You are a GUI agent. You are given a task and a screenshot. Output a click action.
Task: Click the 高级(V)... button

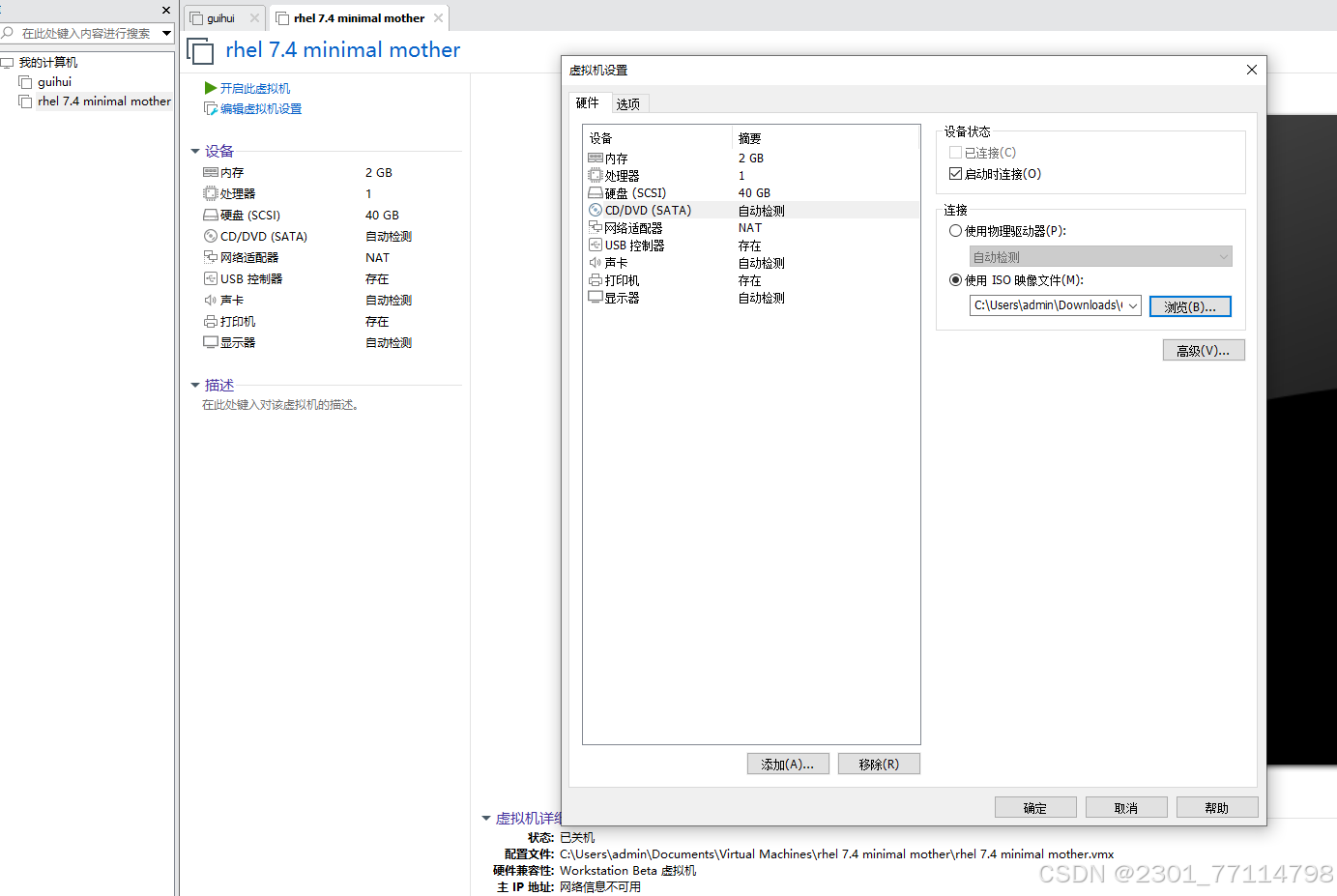tap(1204, 350)
